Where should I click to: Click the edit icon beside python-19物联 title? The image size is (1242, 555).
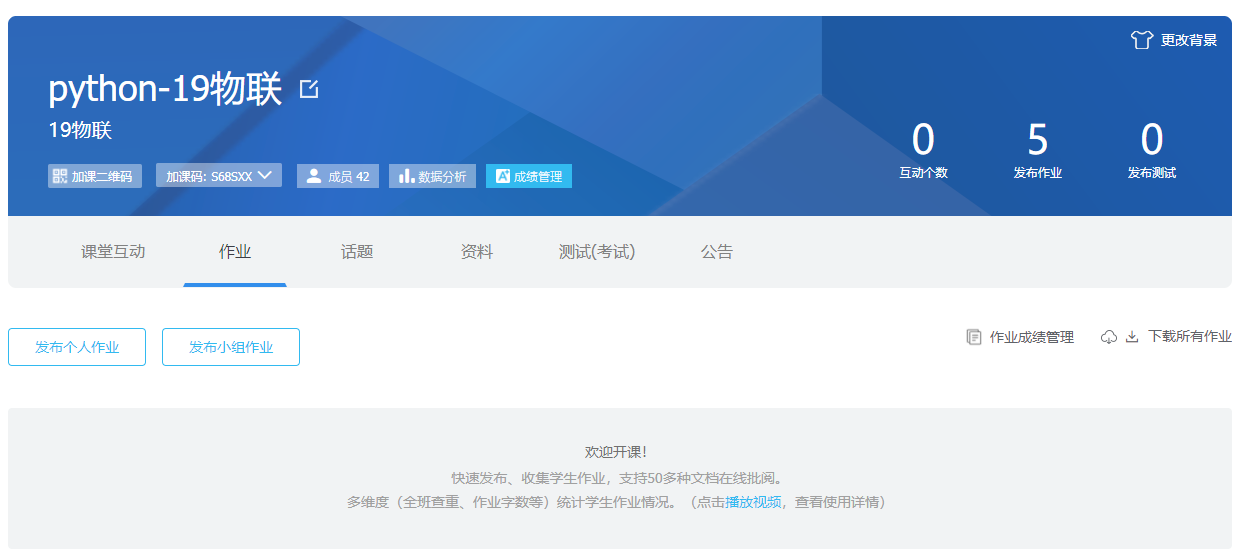pyautogui.click(x=309, y=90)
